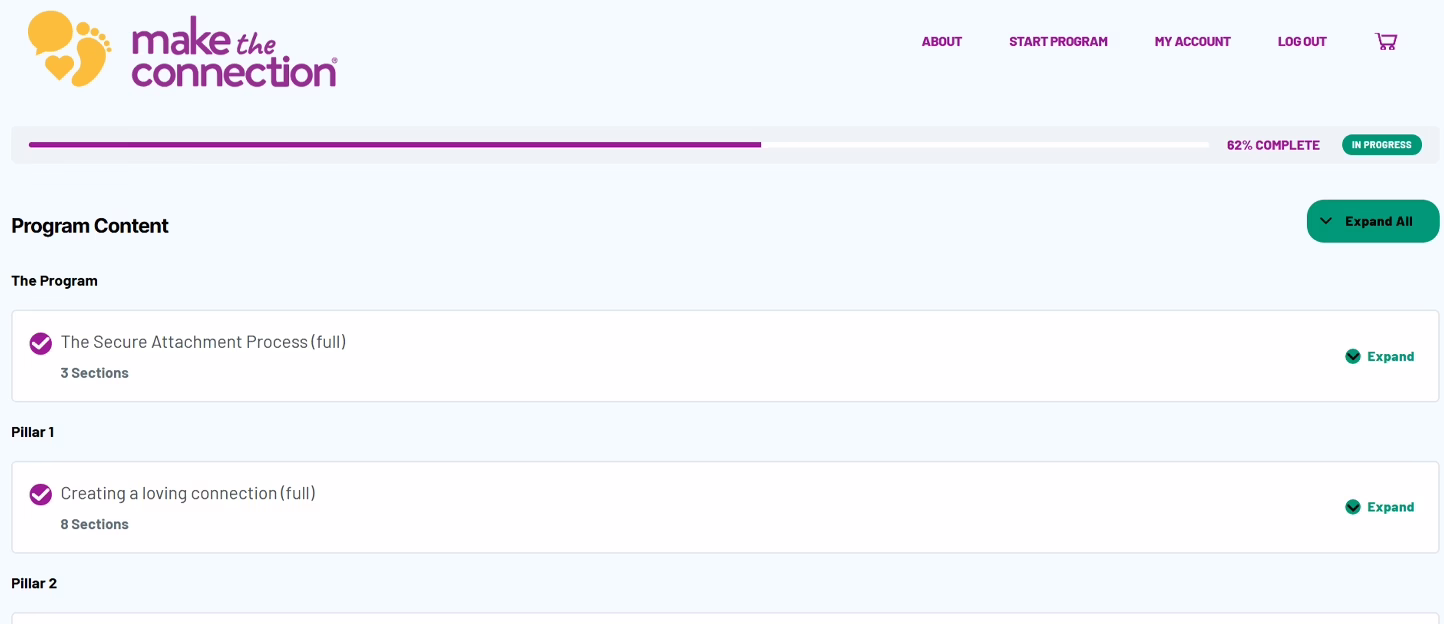Image resolution: width=1444 pixels, height=624 pixels.
Task: Click the START PROGRAM link
Action: pos(1058,41)
